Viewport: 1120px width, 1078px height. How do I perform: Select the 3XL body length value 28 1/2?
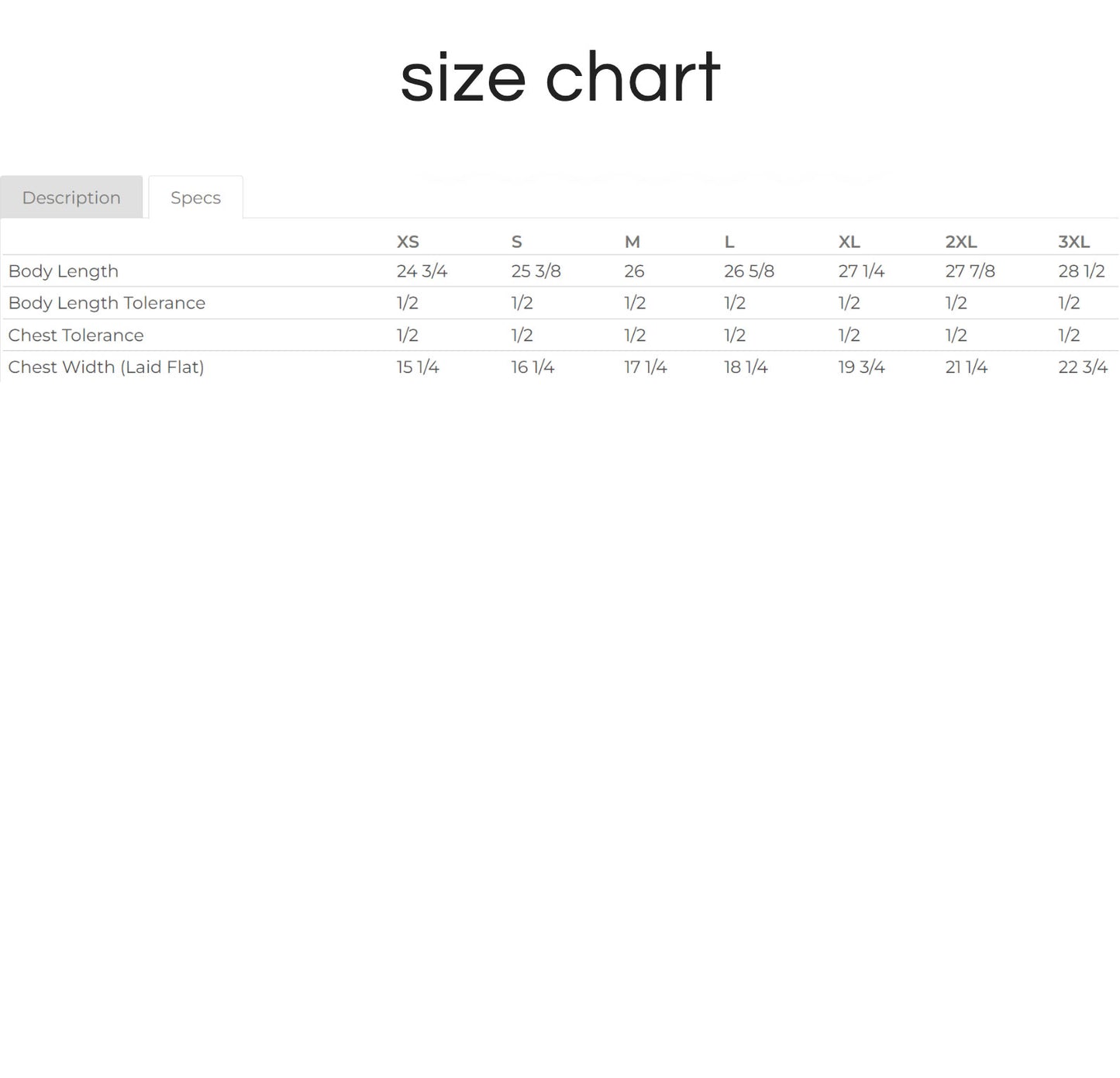1081,271
